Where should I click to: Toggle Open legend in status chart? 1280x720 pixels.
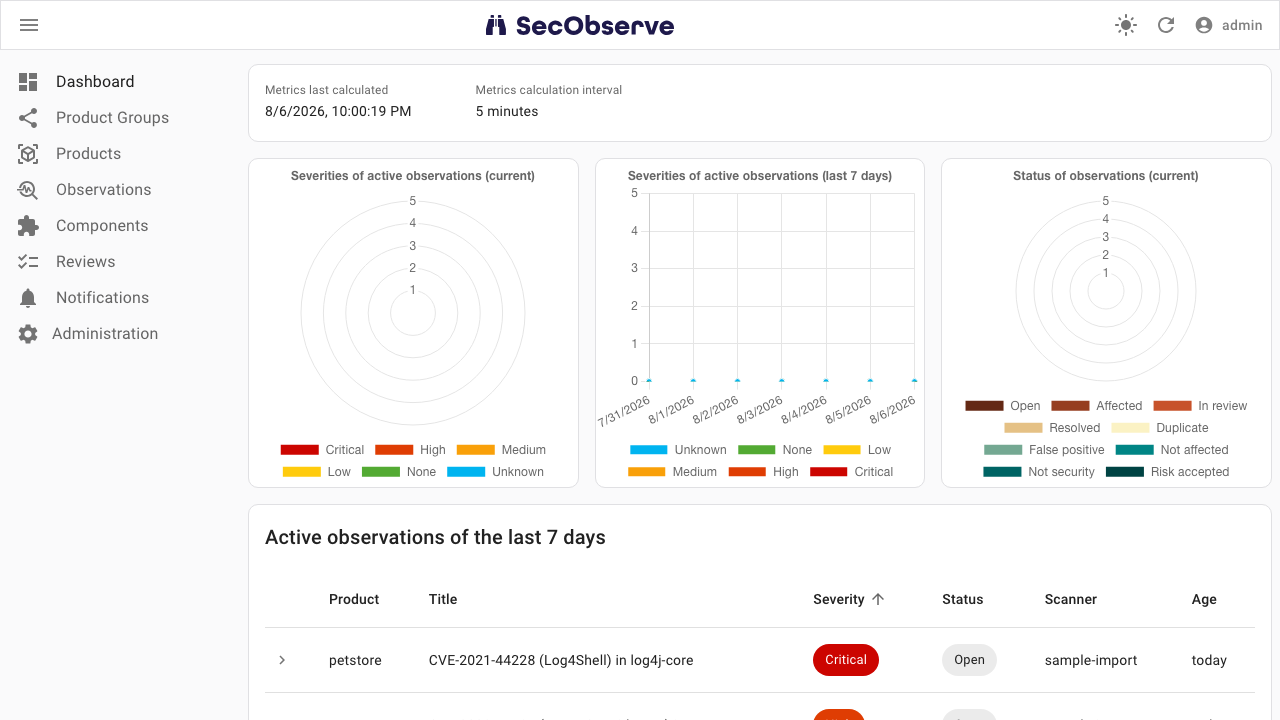coord(1003,406)
